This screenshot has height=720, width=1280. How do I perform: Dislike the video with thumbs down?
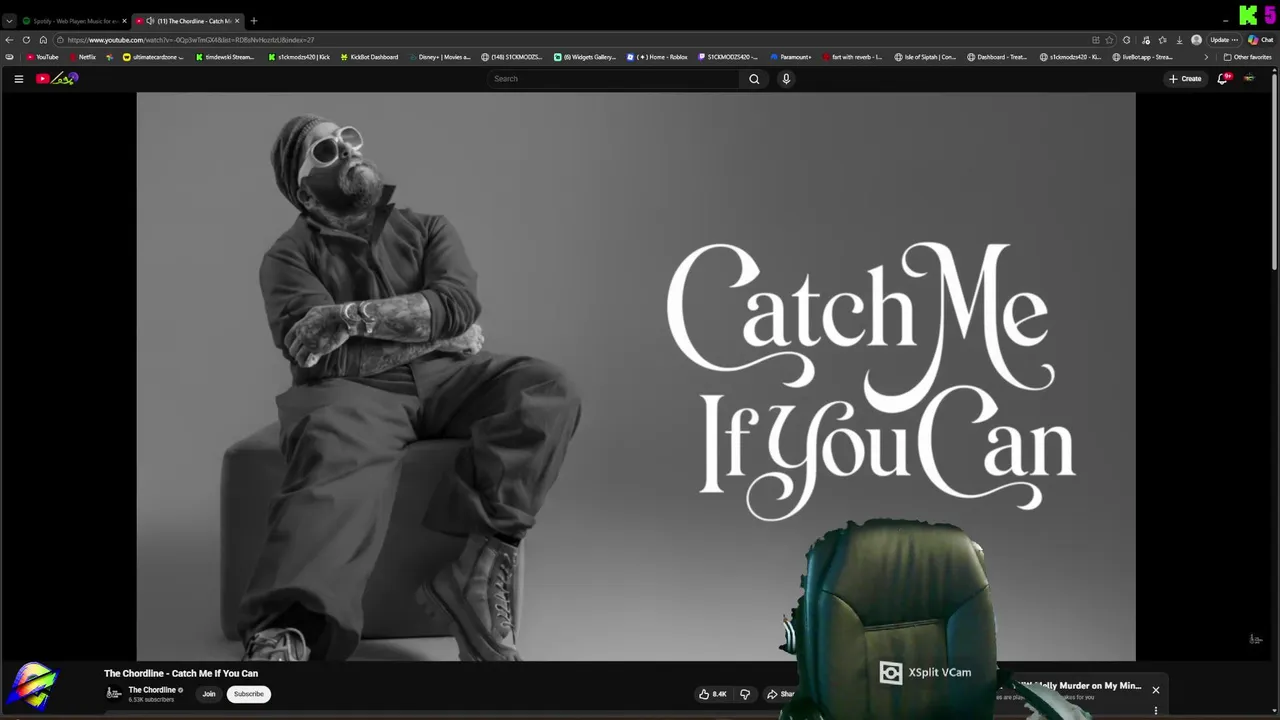pos(744,694)
